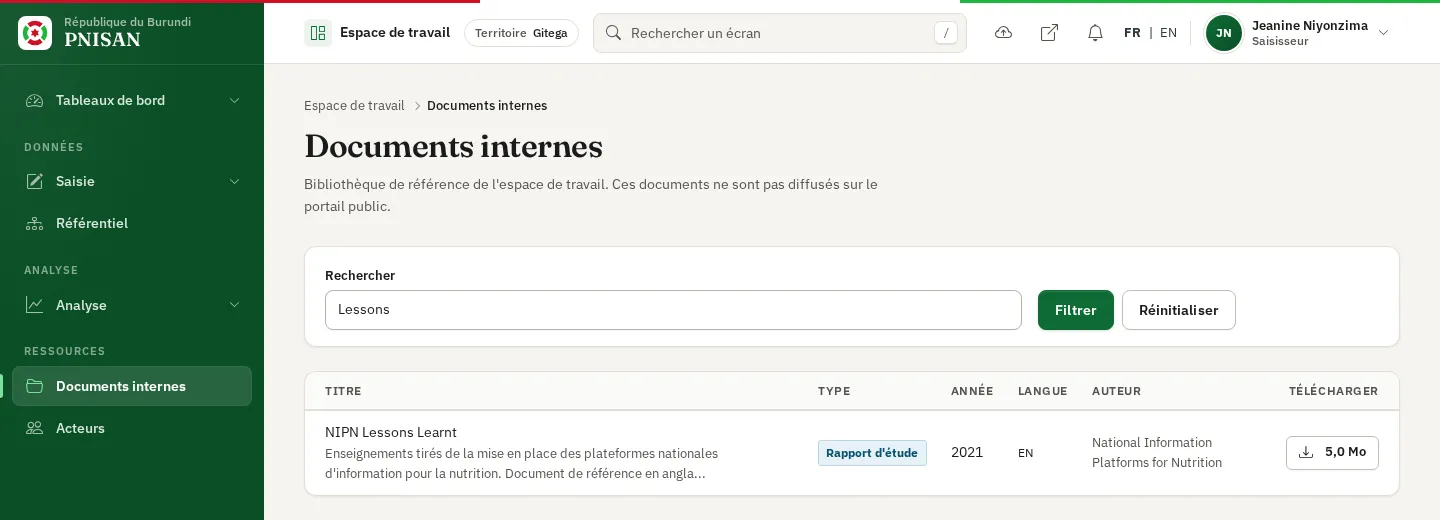Open the Espace de travail grid icon

coord(318,33)
